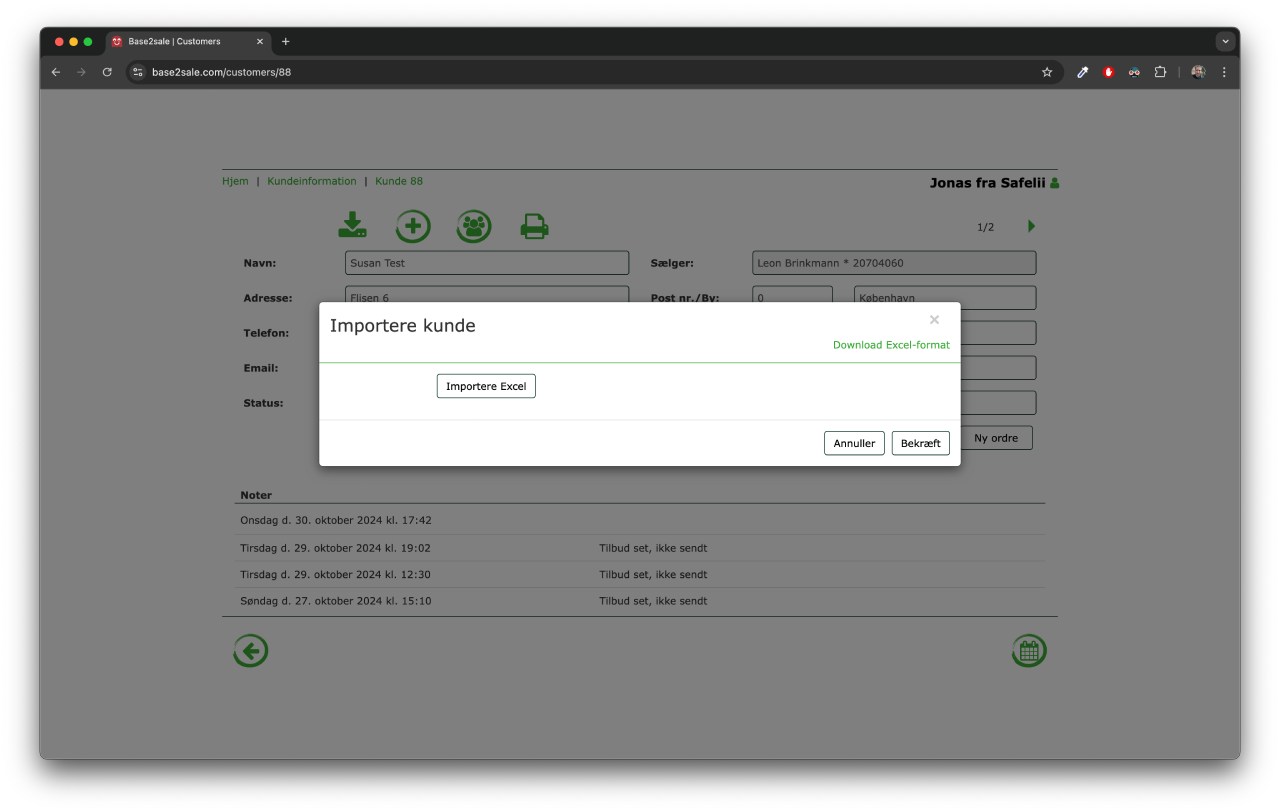Close the Importere kunde dialog
Image resolution: width=1280 pixels, height=812 pixels.
(934, 320)
